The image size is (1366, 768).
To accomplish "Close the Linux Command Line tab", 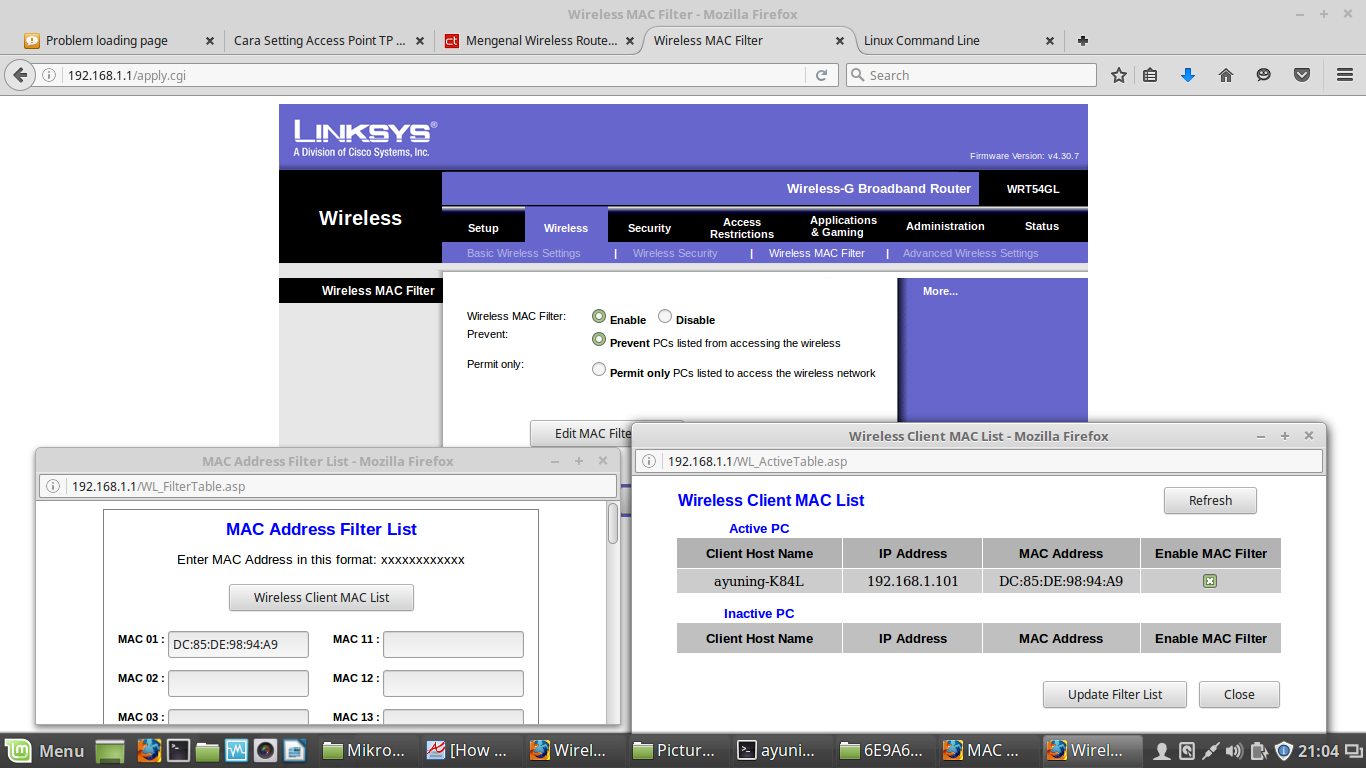I will tap(1050, 41).
